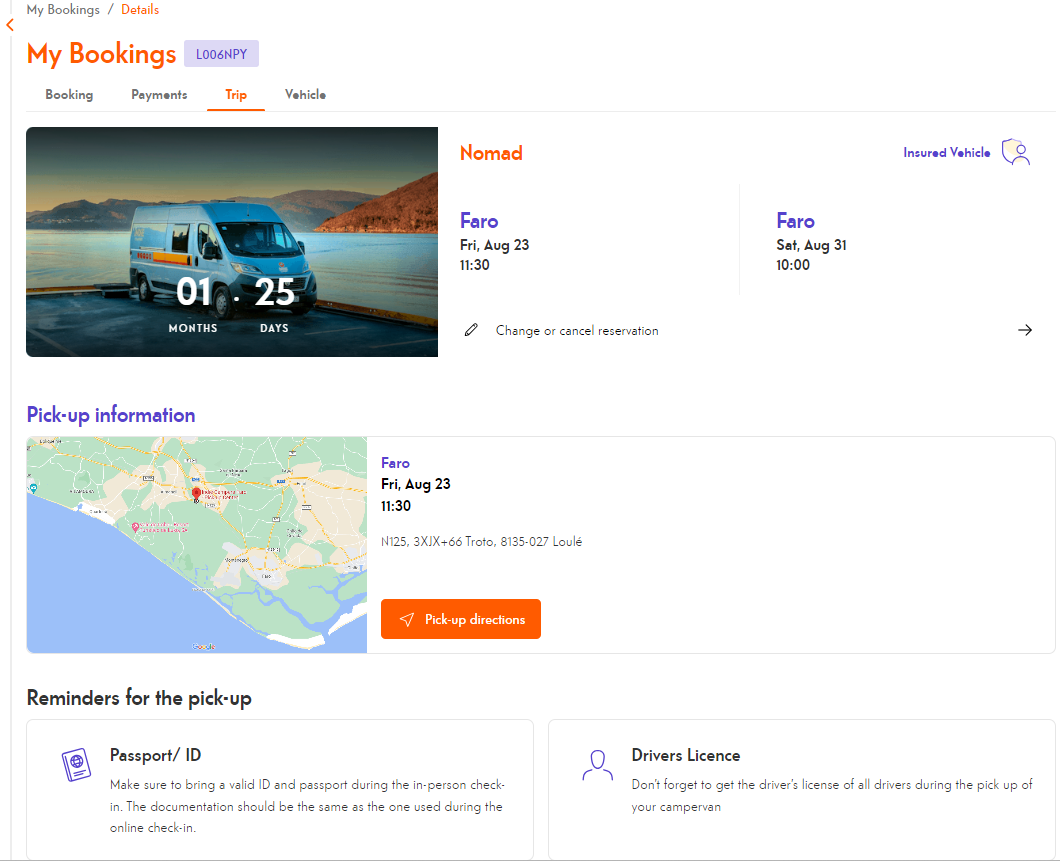This screenshot has width=1060, height=861.
Task: Switch to the Payments tab
Action: pos(159,95)
